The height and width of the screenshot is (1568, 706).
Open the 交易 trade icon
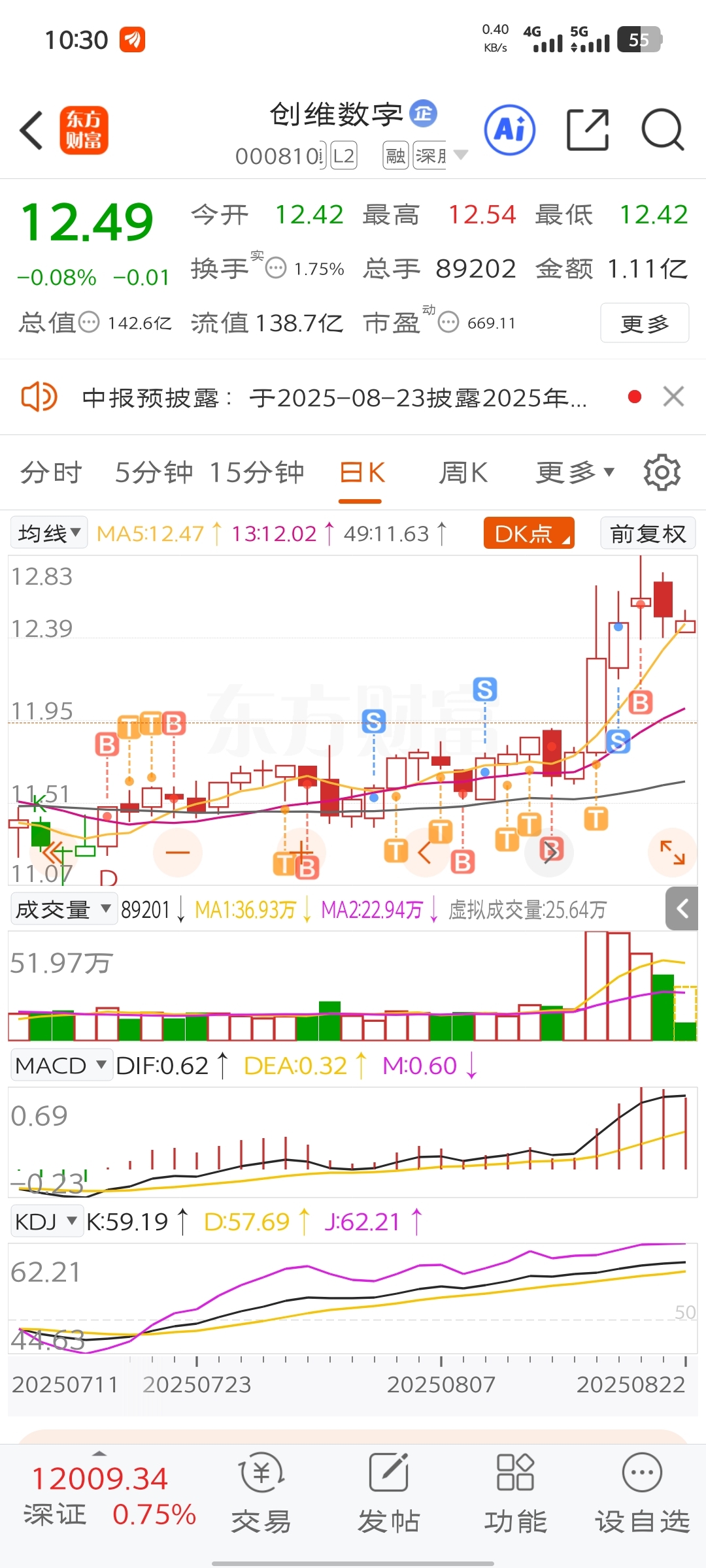click(261, 1493)
